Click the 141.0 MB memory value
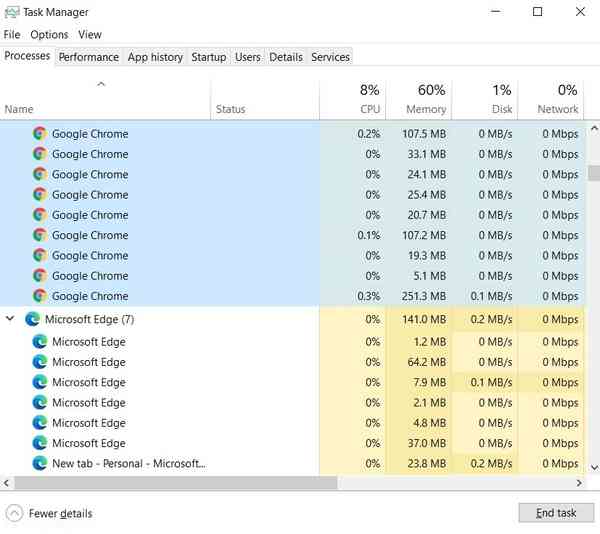This screenshot has width=600, height=534. pos(424,319)
